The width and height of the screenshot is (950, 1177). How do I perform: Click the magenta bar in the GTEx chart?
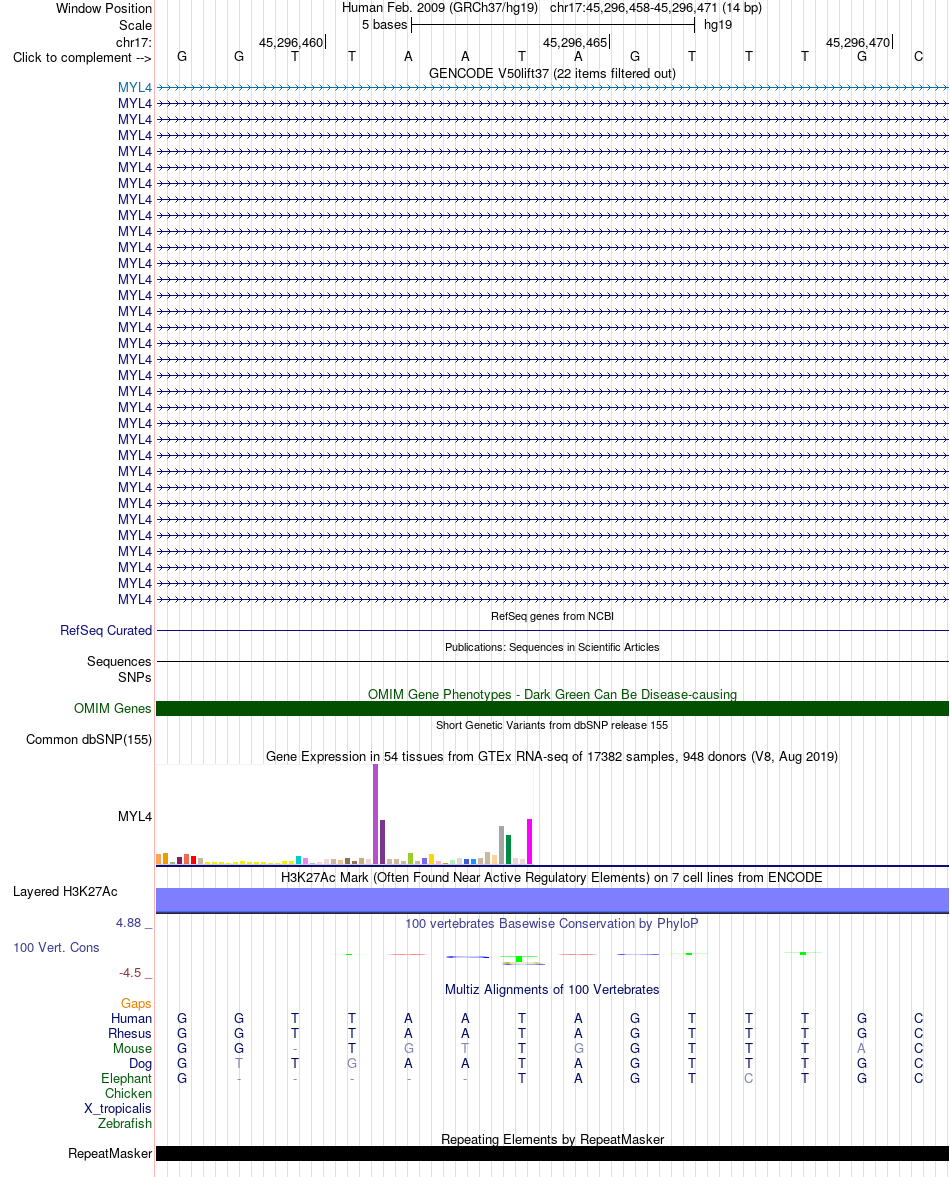530,841
